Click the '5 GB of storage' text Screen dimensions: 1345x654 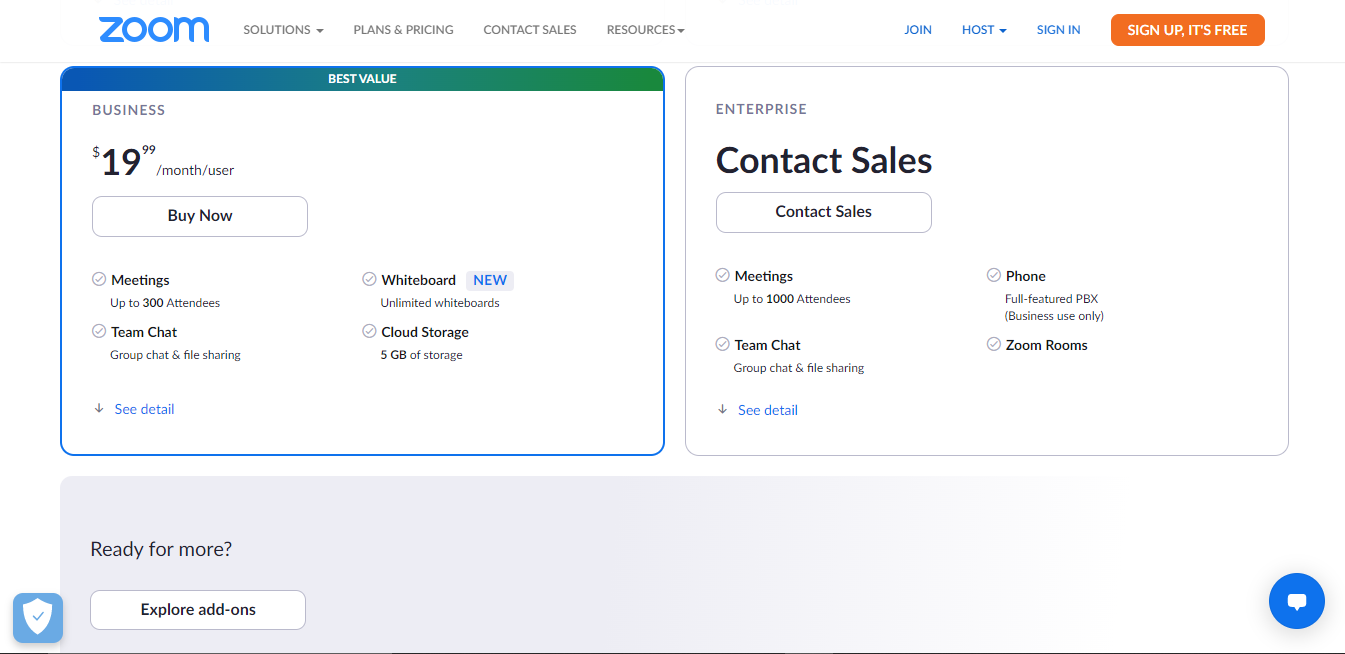[x=421, y=355]
